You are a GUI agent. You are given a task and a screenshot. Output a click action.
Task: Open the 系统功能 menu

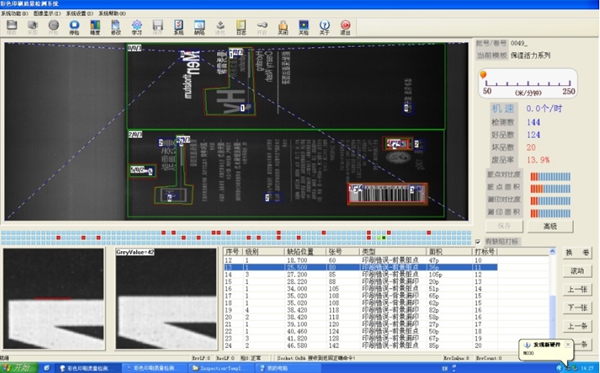click(x=15, y=13)
